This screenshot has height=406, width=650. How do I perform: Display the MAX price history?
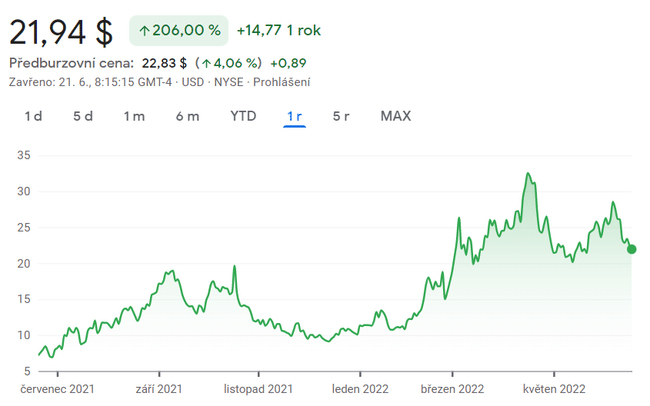(x=395, y=116)
